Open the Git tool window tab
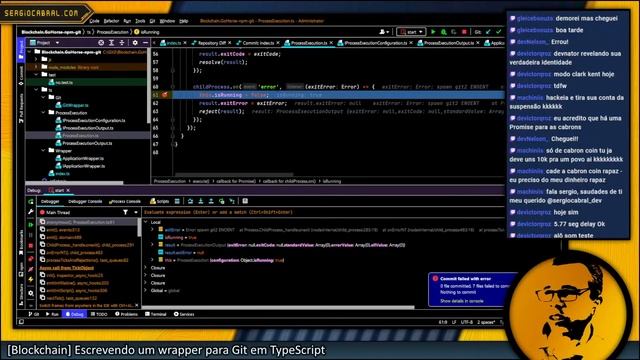The image size is (640, 360). click(34, 314)
